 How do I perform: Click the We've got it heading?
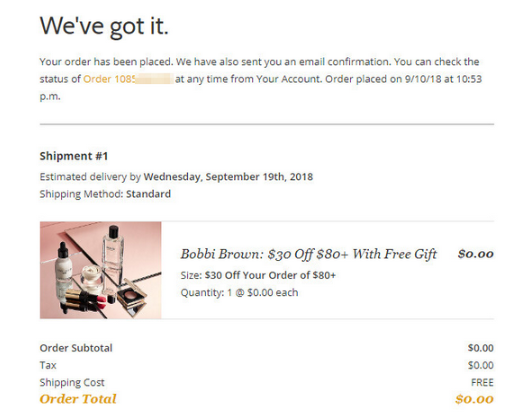click(x=104, y=26)
